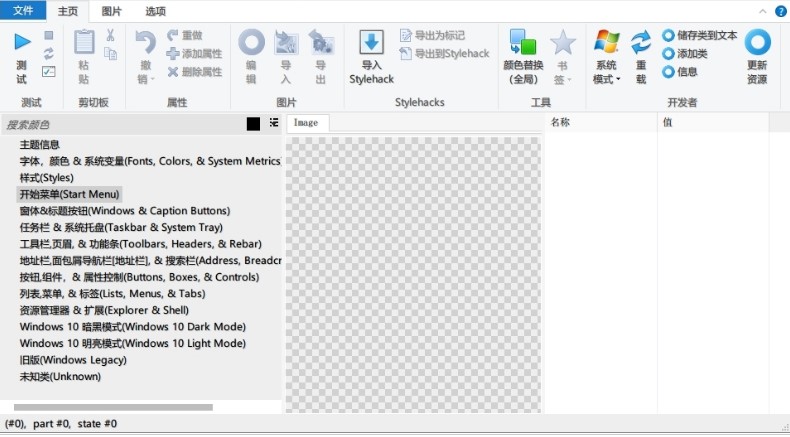
Task: Click the 重载 reload blue arrows icon
Action: [641, 42]
